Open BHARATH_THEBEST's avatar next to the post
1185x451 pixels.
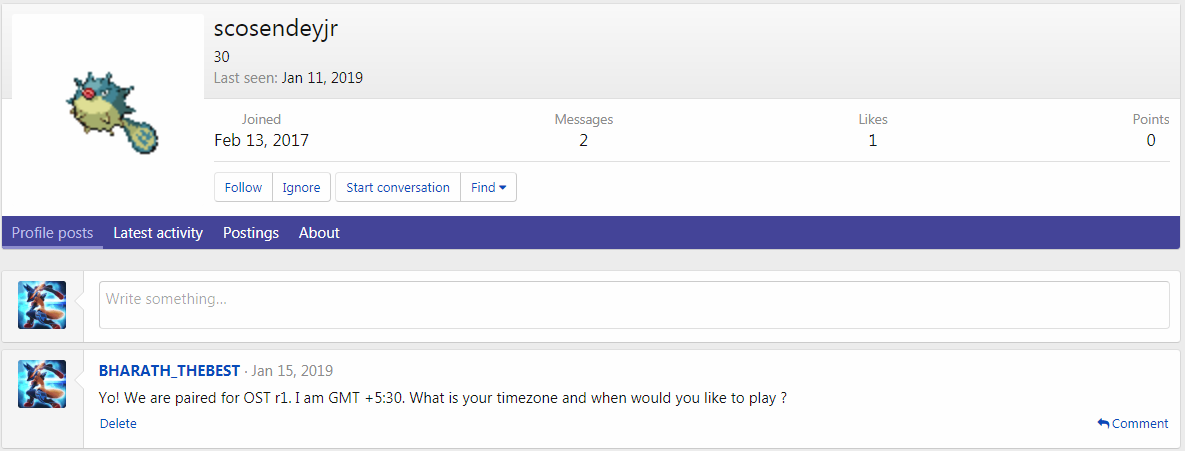point(42,384)
